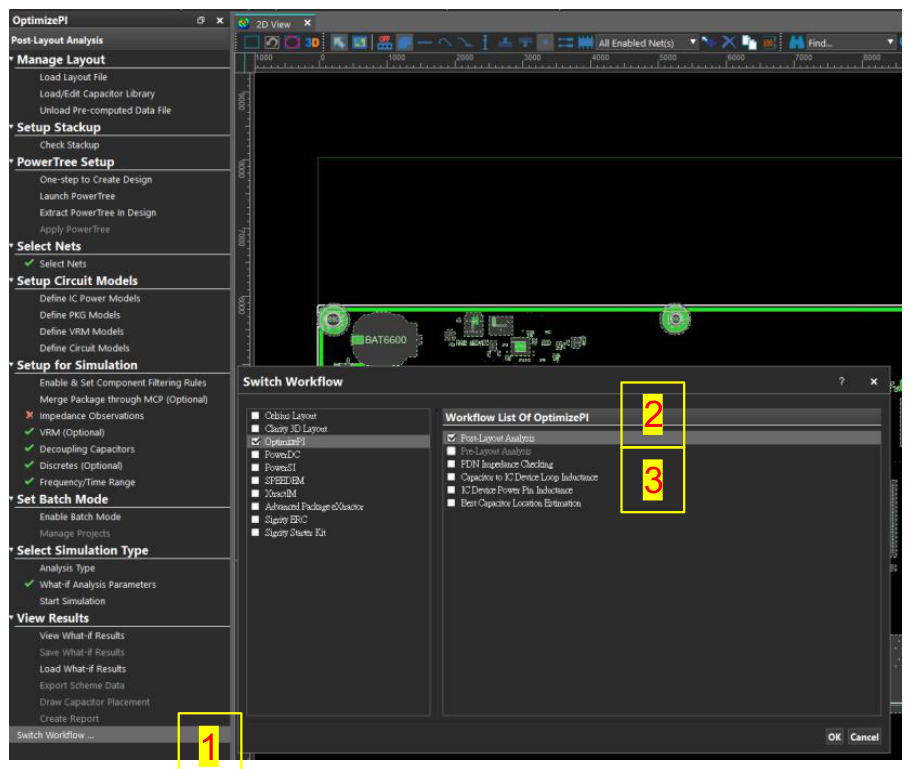Click the blue shape fill icon
911x769 pixels.
(405, 42)
